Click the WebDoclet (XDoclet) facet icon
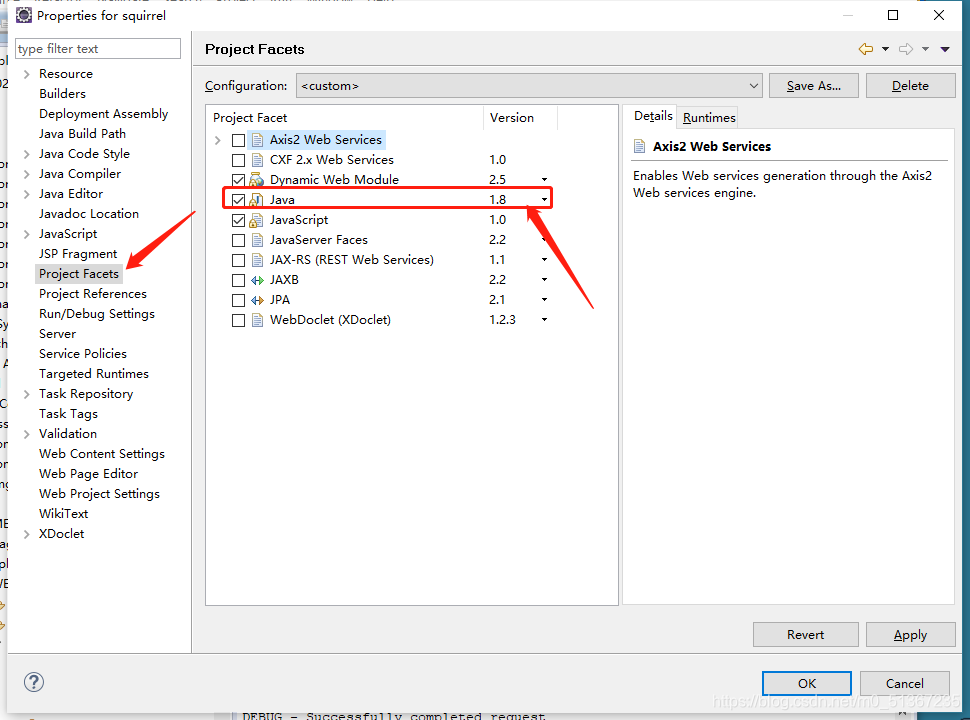This screenshot has height=720, width=970. [257, 320]
